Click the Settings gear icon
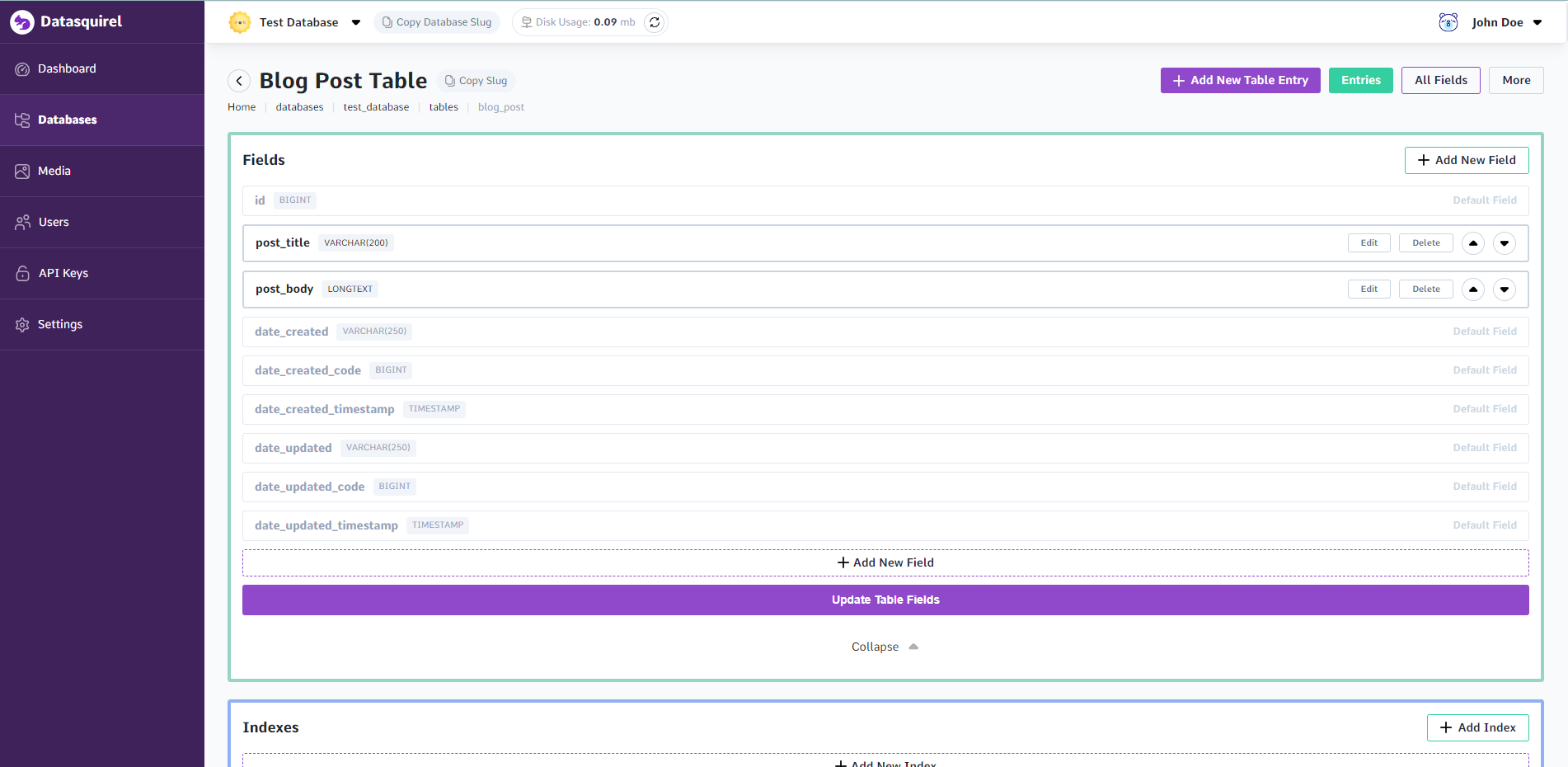This screenshot has height=767, width=1568. [x=22, y=325]
